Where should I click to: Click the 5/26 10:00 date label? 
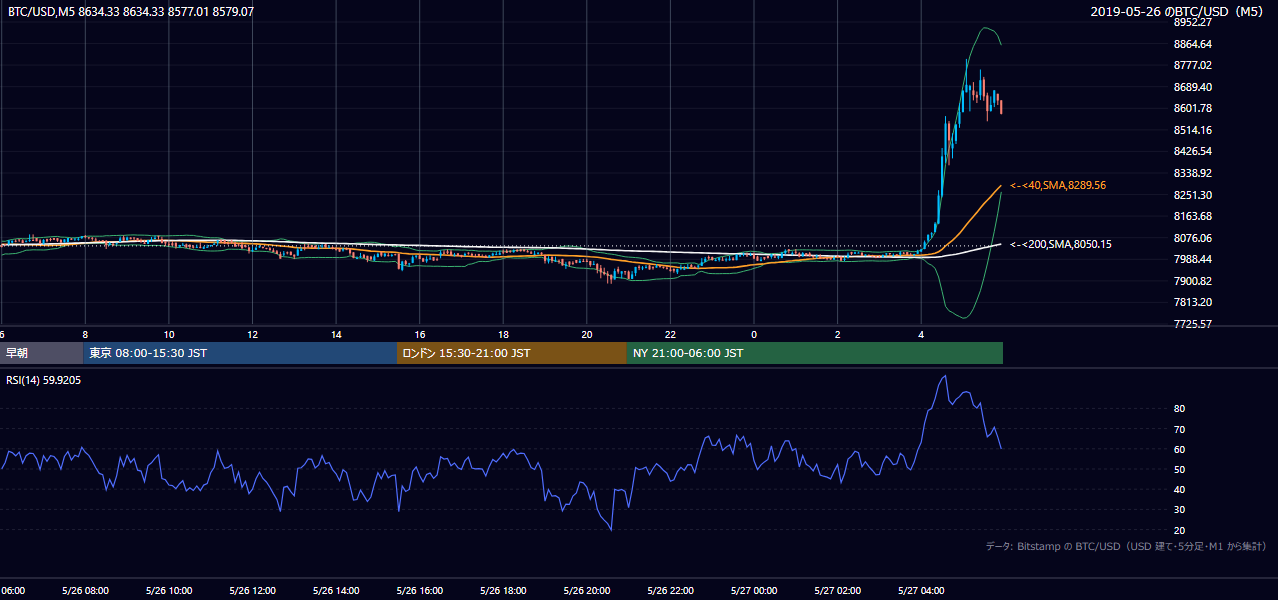(x=167, y=591)
